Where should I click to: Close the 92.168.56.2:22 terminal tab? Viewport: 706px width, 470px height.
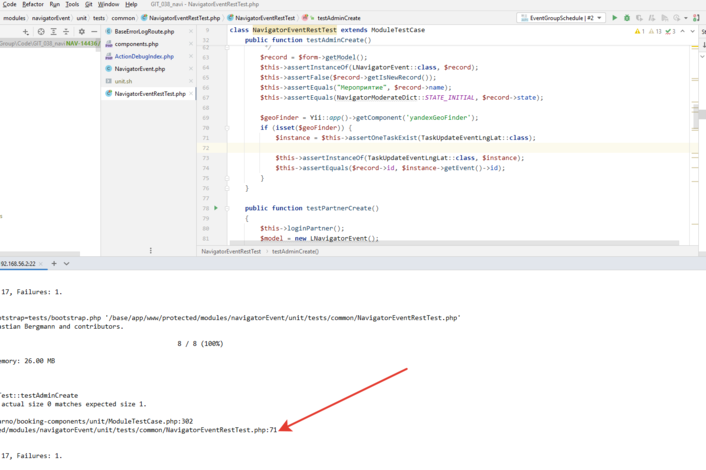pos(41,264)
